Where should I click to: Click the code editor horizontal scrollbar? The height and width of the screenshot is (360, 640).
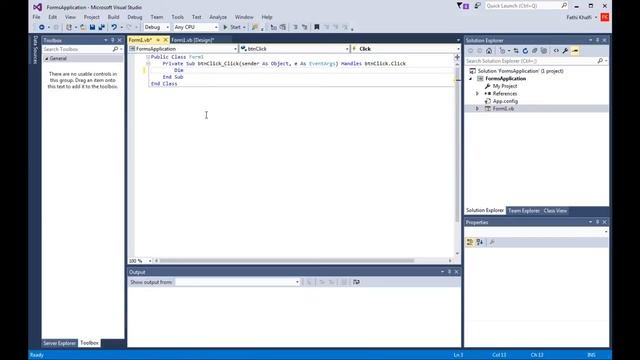point(287,260)
